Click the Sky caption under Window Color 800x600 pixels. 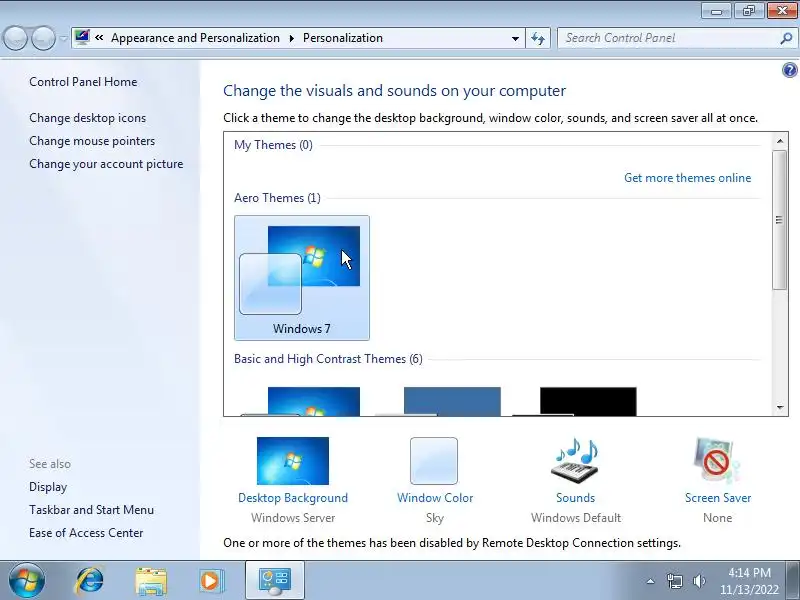435,518
